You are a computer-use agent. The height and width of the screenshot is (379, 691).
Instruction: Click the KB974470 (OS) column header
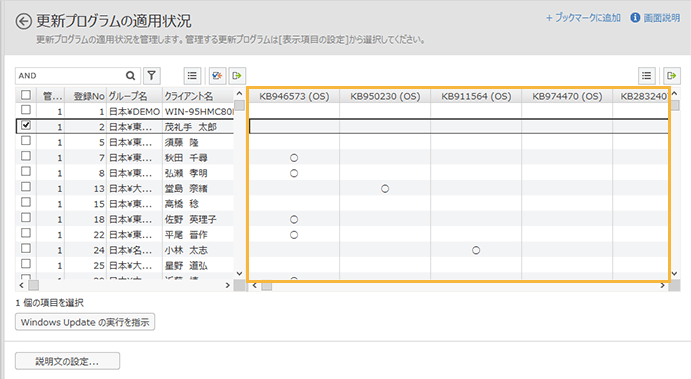point(567,96)
